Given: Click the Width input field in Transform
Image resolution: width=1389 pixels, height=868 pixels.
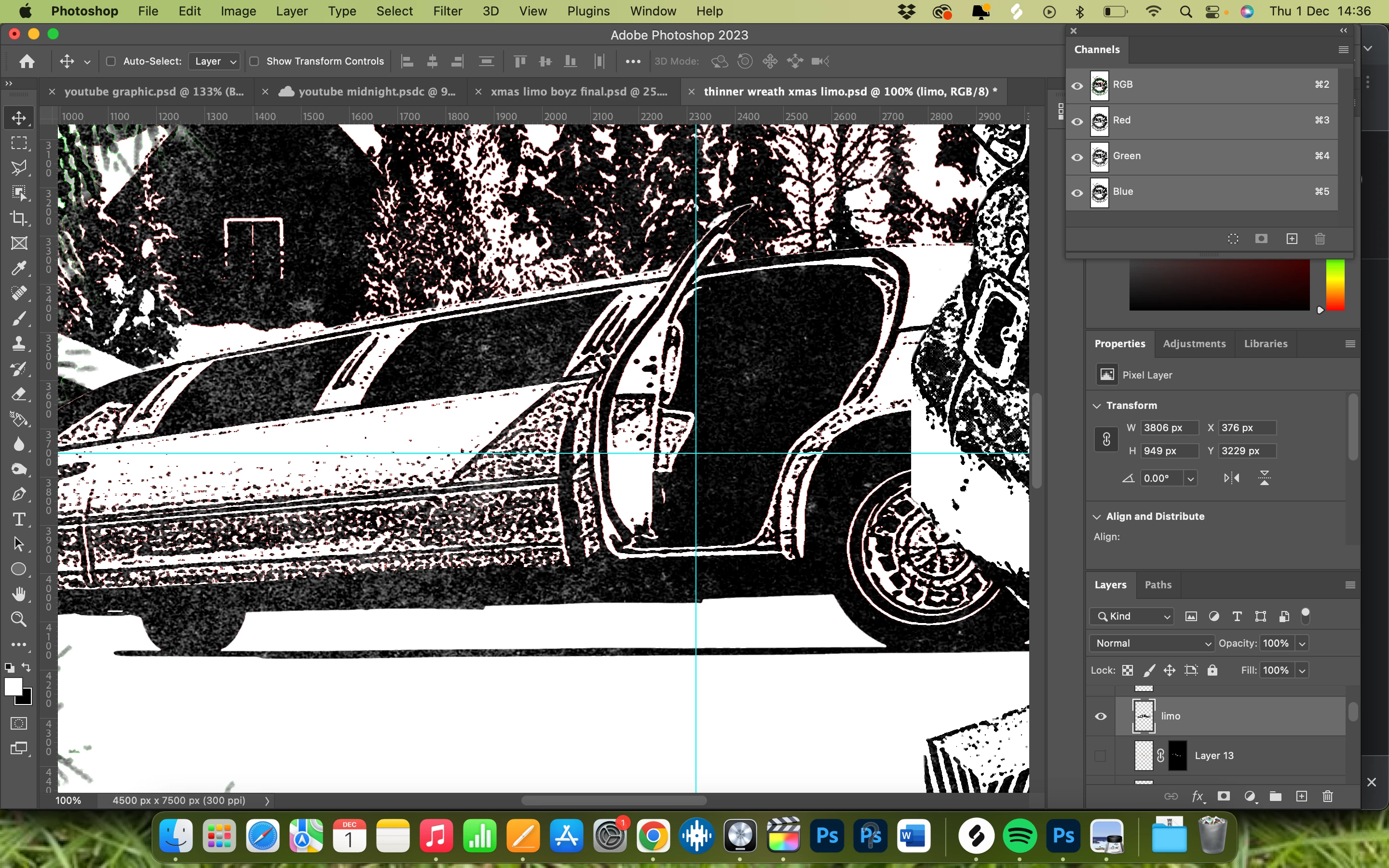Looking at the screenshot, I should pyautogui.click(x=1169, y=428).
